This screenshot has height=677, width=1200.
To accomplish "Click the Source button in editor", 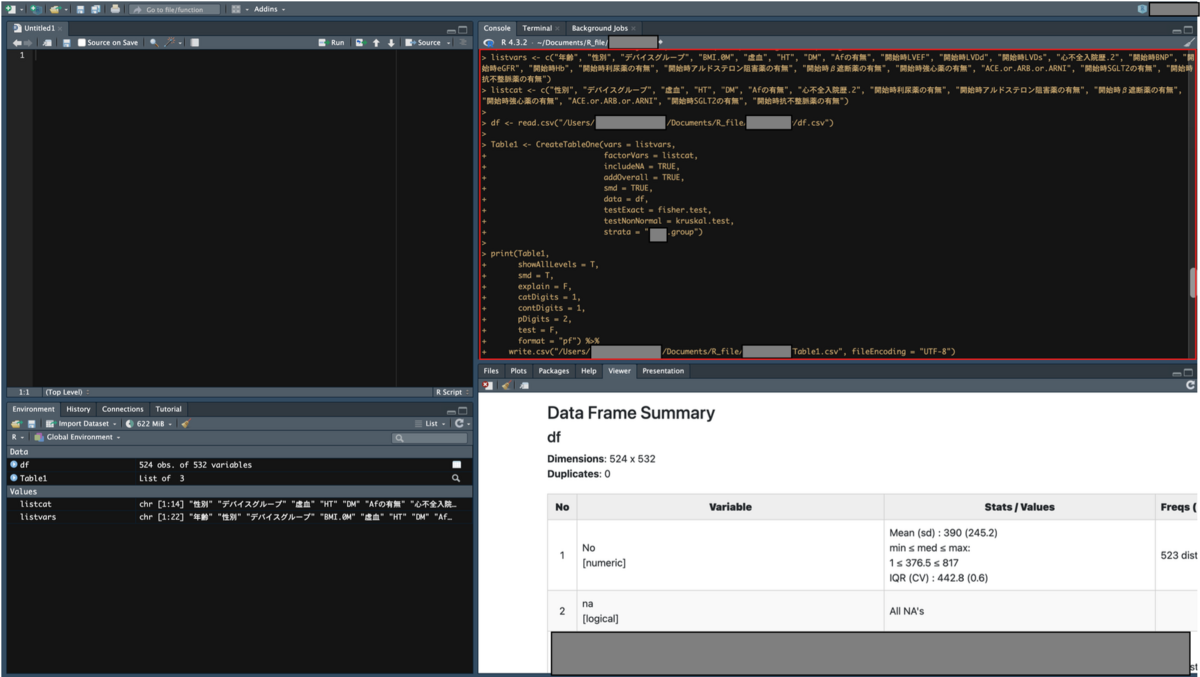I will (x=428, y=43).
